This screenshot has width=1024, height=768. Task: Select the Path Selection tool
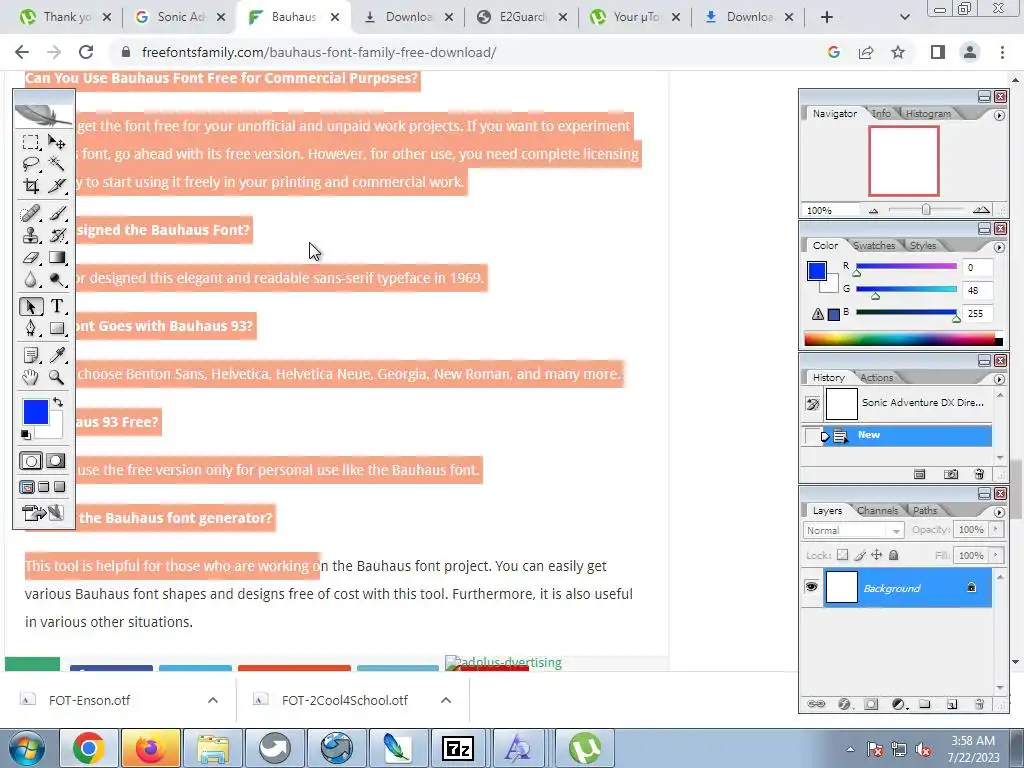[30, 306]
